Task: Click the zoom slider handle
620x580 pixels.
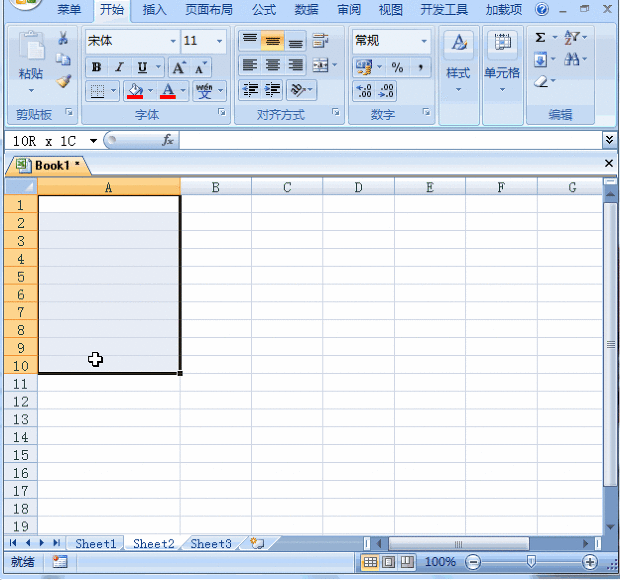Action: [531, 562]
